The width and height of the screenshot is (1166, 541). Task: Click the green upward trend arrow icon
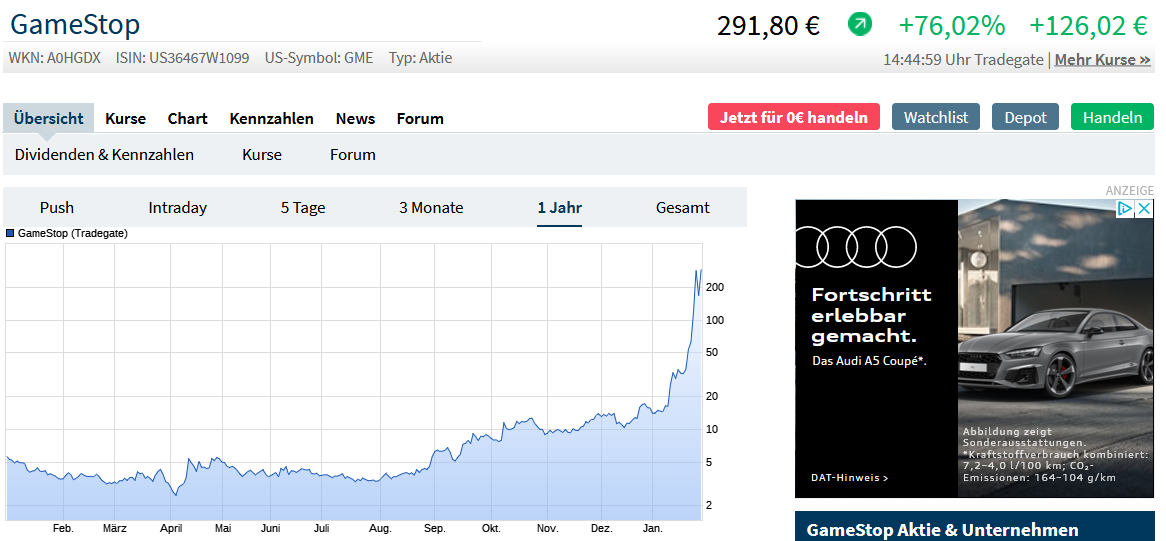tap(859, 25)
